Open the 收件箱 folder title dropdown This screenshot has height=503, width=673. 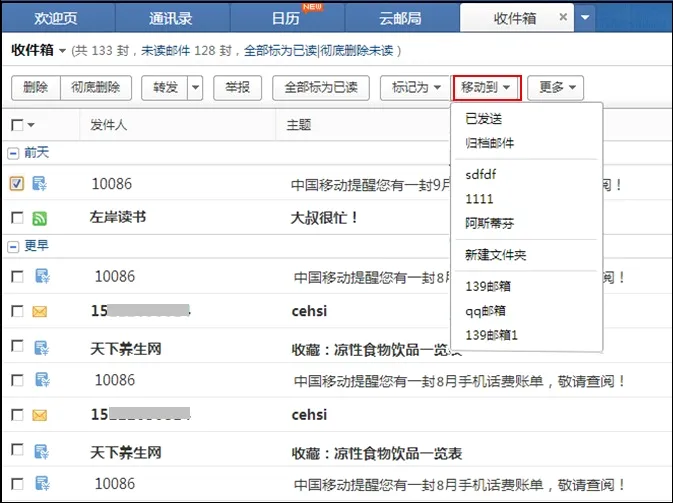(x=62, y=51)
